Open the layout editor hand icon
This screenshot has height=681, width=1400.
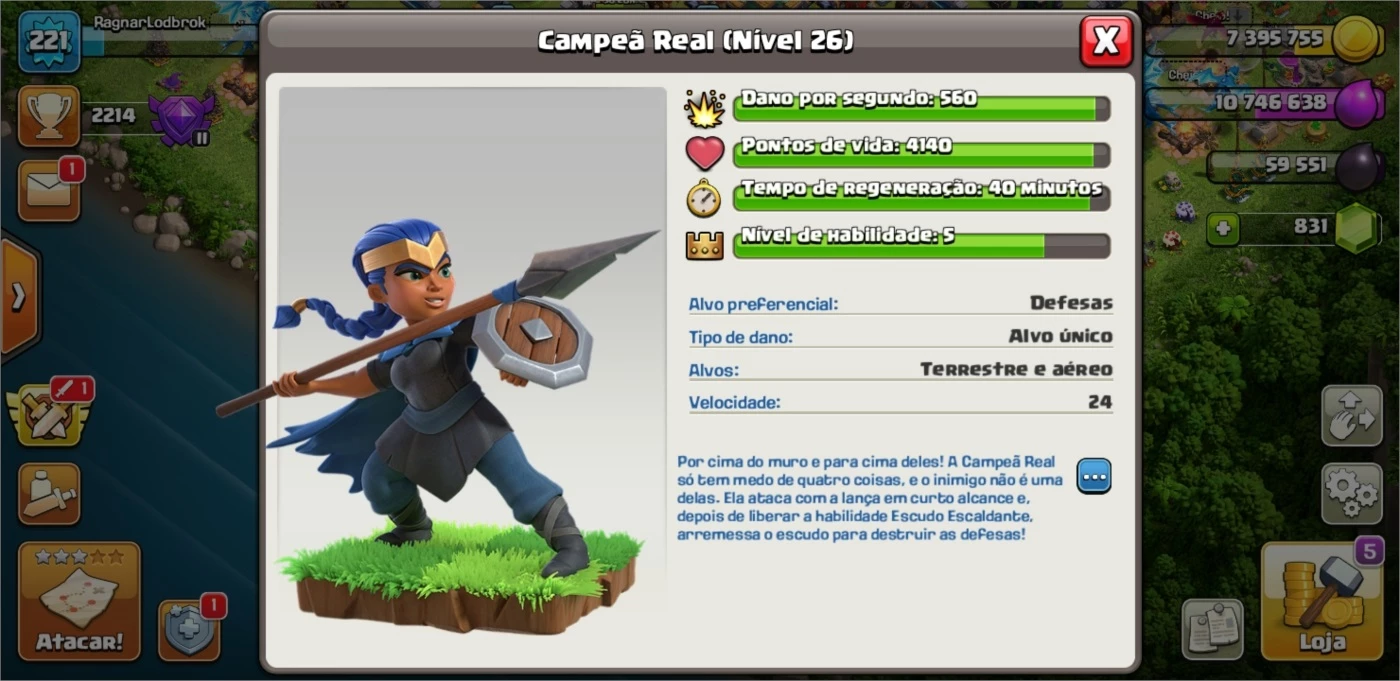point(1352,415)
